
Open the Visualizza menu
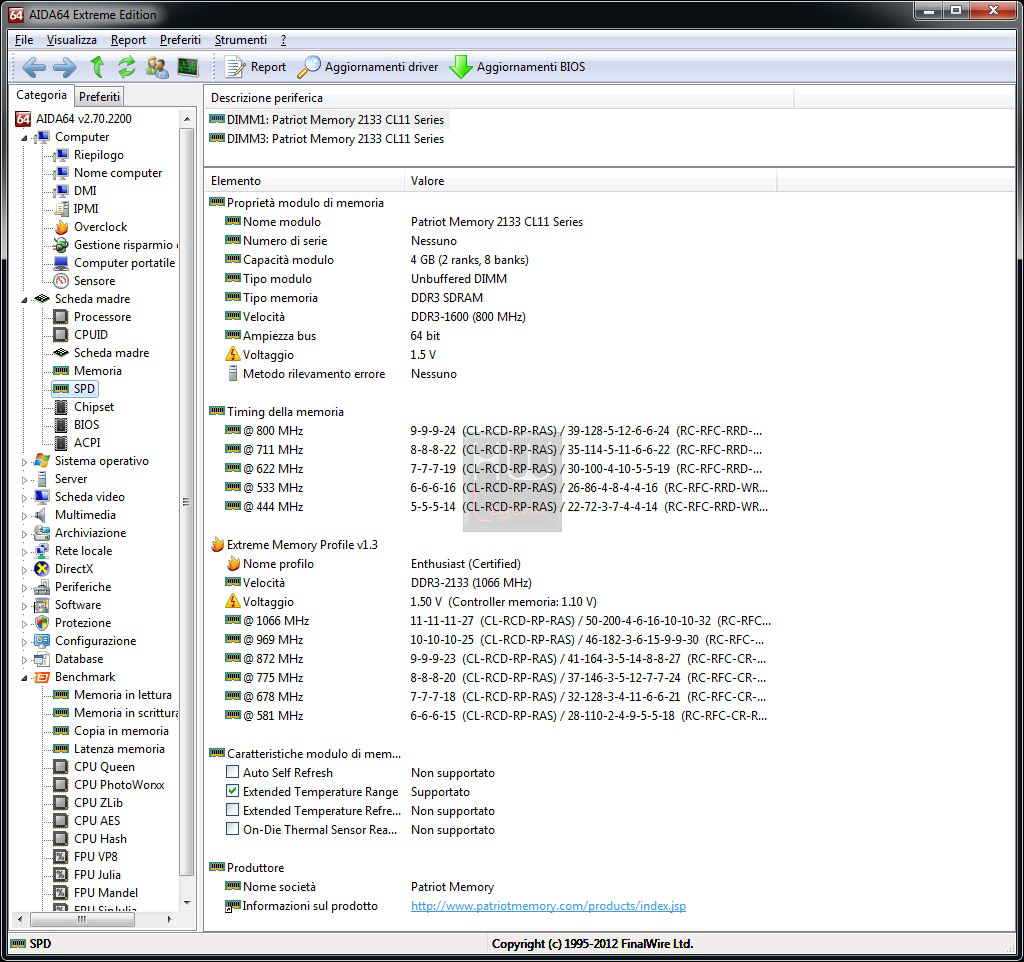tap(71, 40)
